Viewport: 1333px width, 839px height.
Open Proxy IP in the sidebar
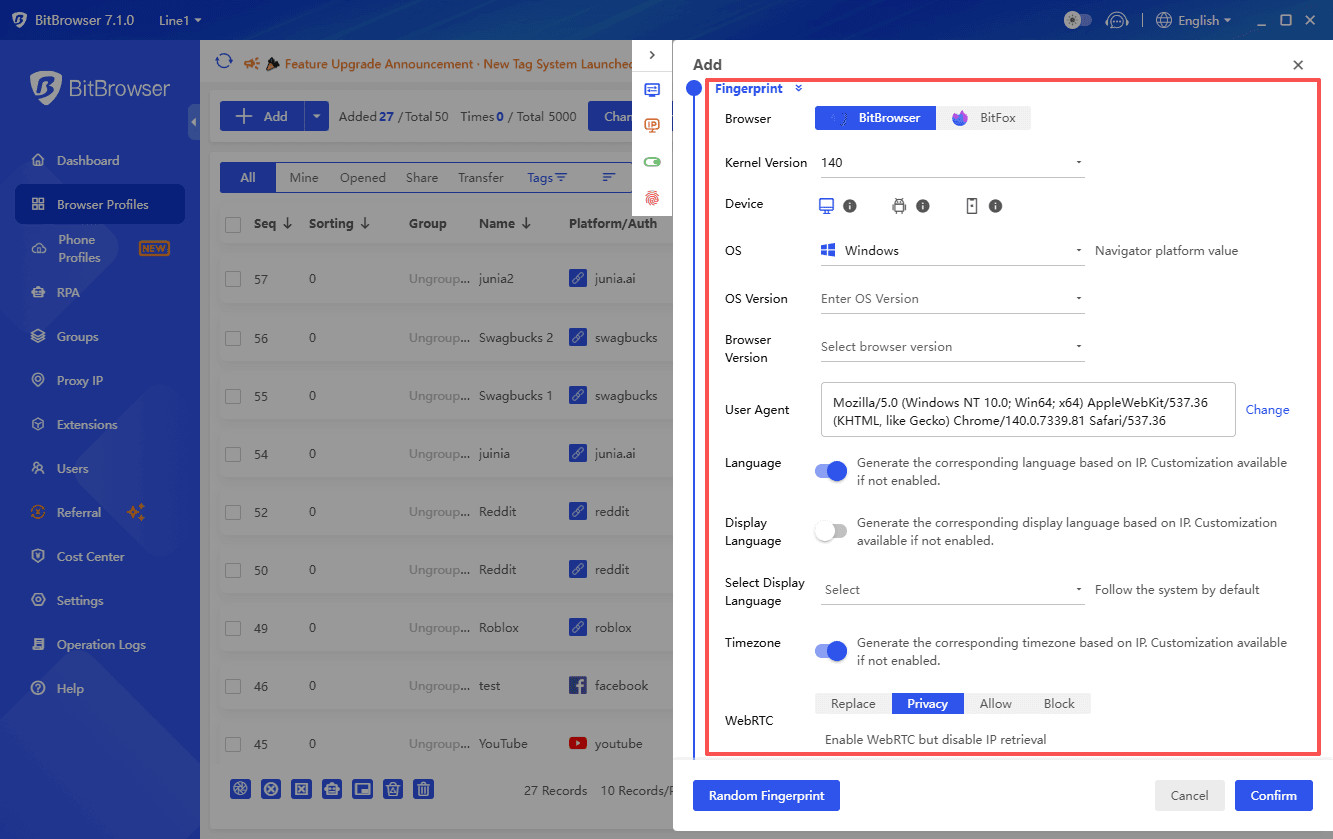[100, 380]
